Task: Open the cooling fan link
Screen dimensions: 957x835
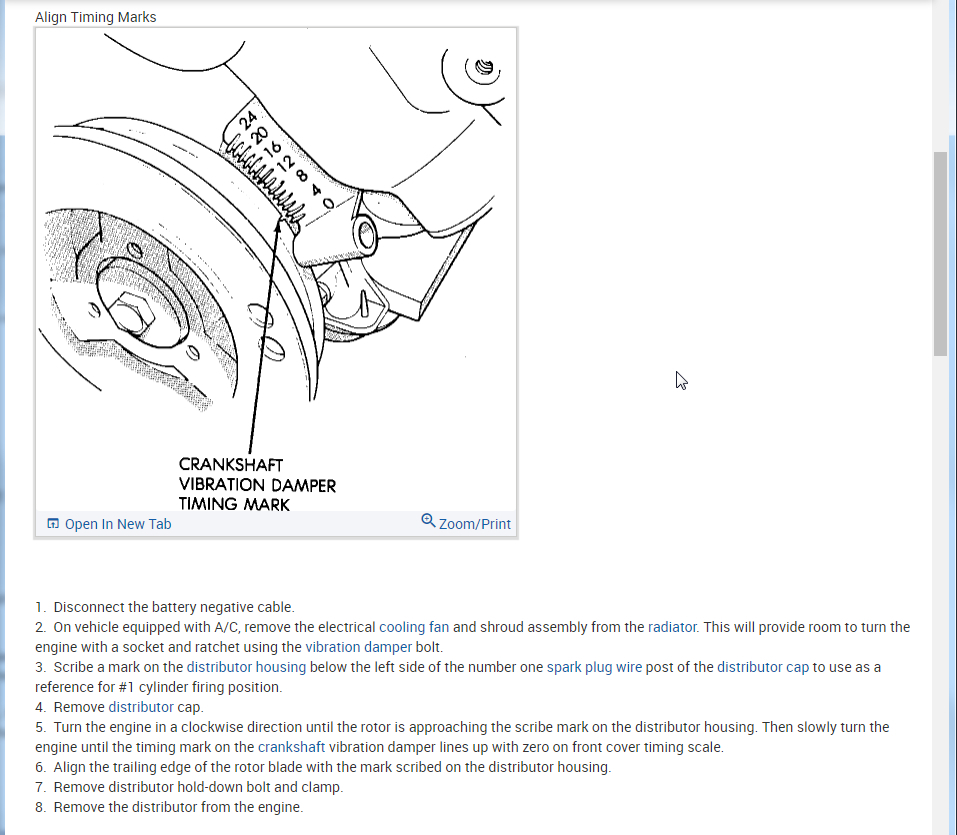Action: click(x=414, y=627)
